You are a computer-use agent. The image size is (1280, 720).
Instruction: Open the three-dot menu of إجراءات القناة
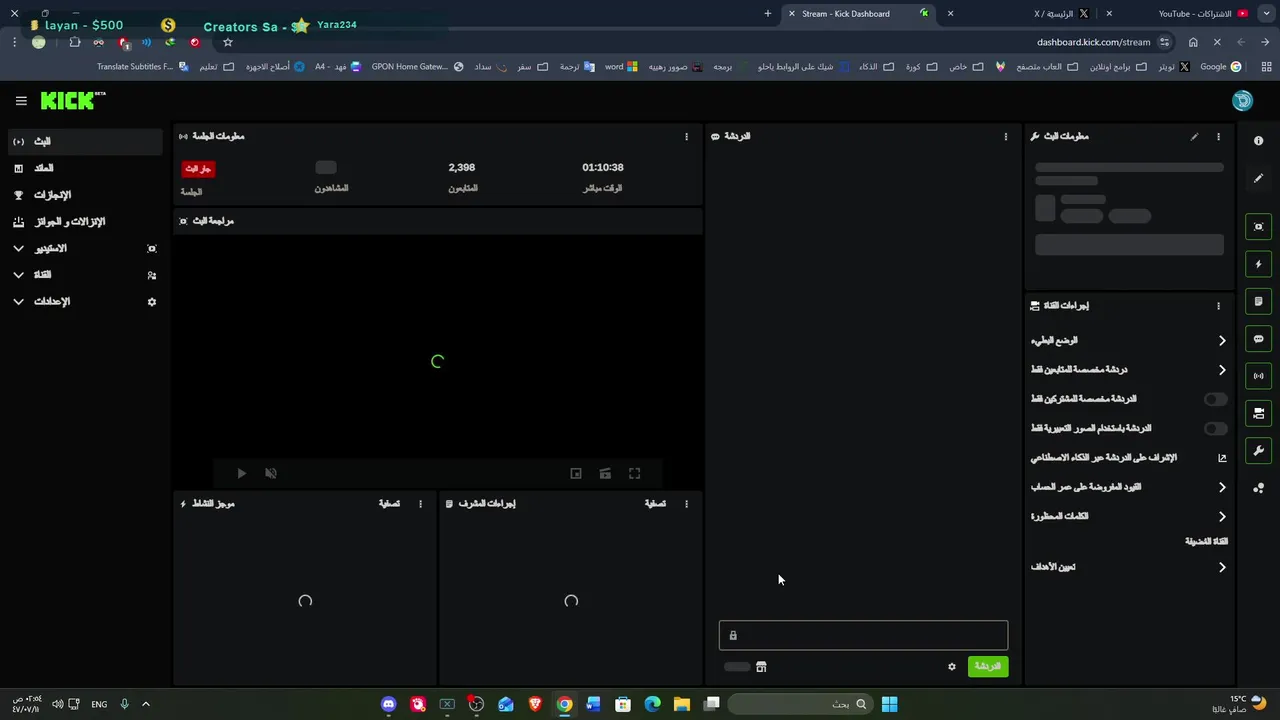click(1218, 306)
